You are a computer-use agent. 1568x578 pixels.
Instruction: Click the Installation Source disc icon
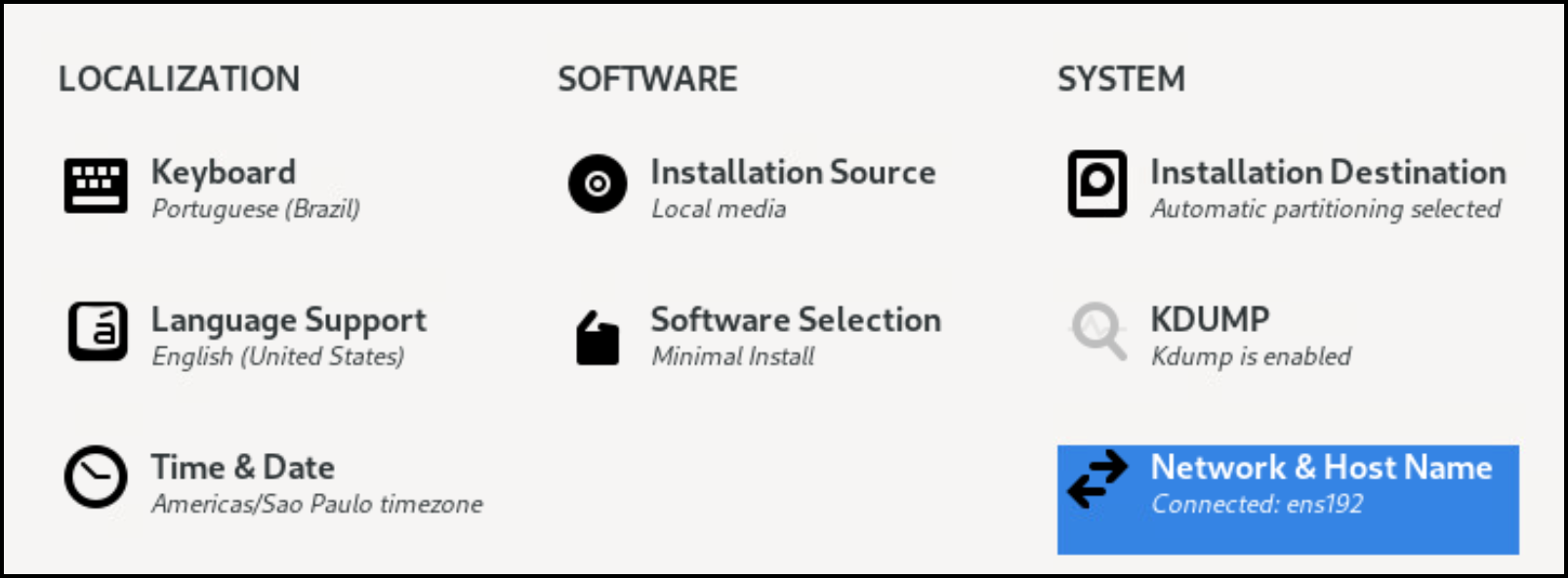click(x=598, y=184)
